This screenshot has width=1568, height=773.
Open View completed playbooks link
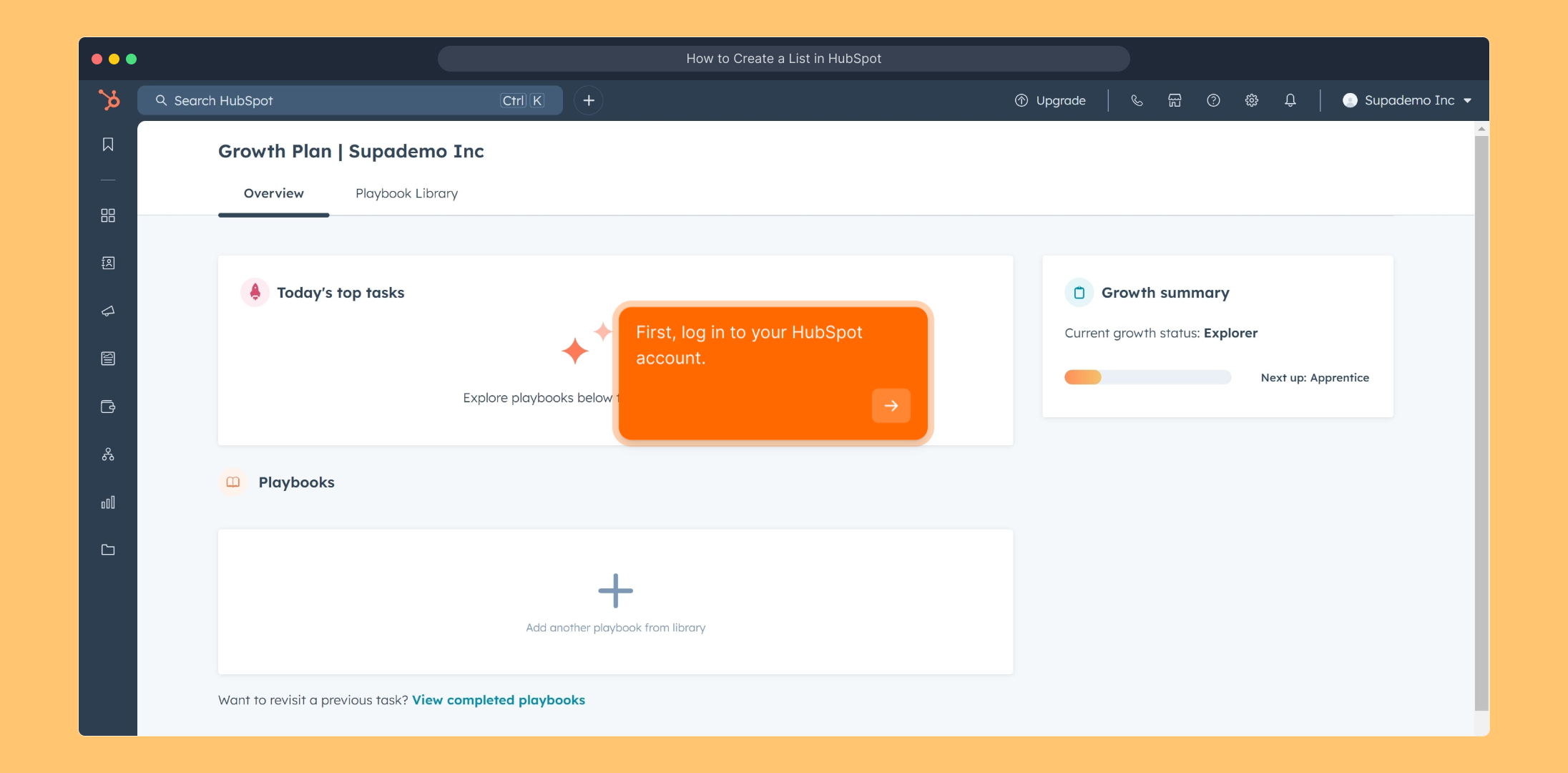[499, 700]
